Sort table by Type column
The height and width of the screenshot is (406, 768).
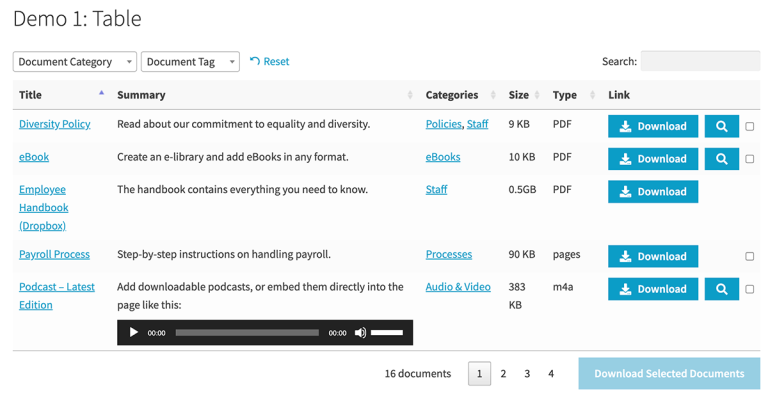pyautogui.click(x=573, y=95)
